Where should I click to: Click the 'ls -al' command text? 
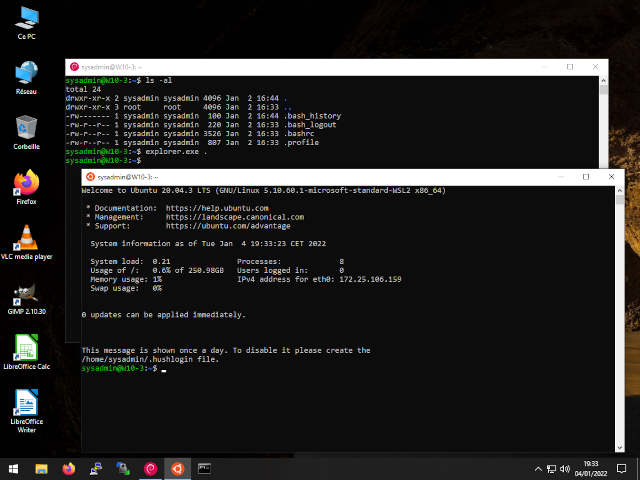pyautogui.click(x=159, y=80)
